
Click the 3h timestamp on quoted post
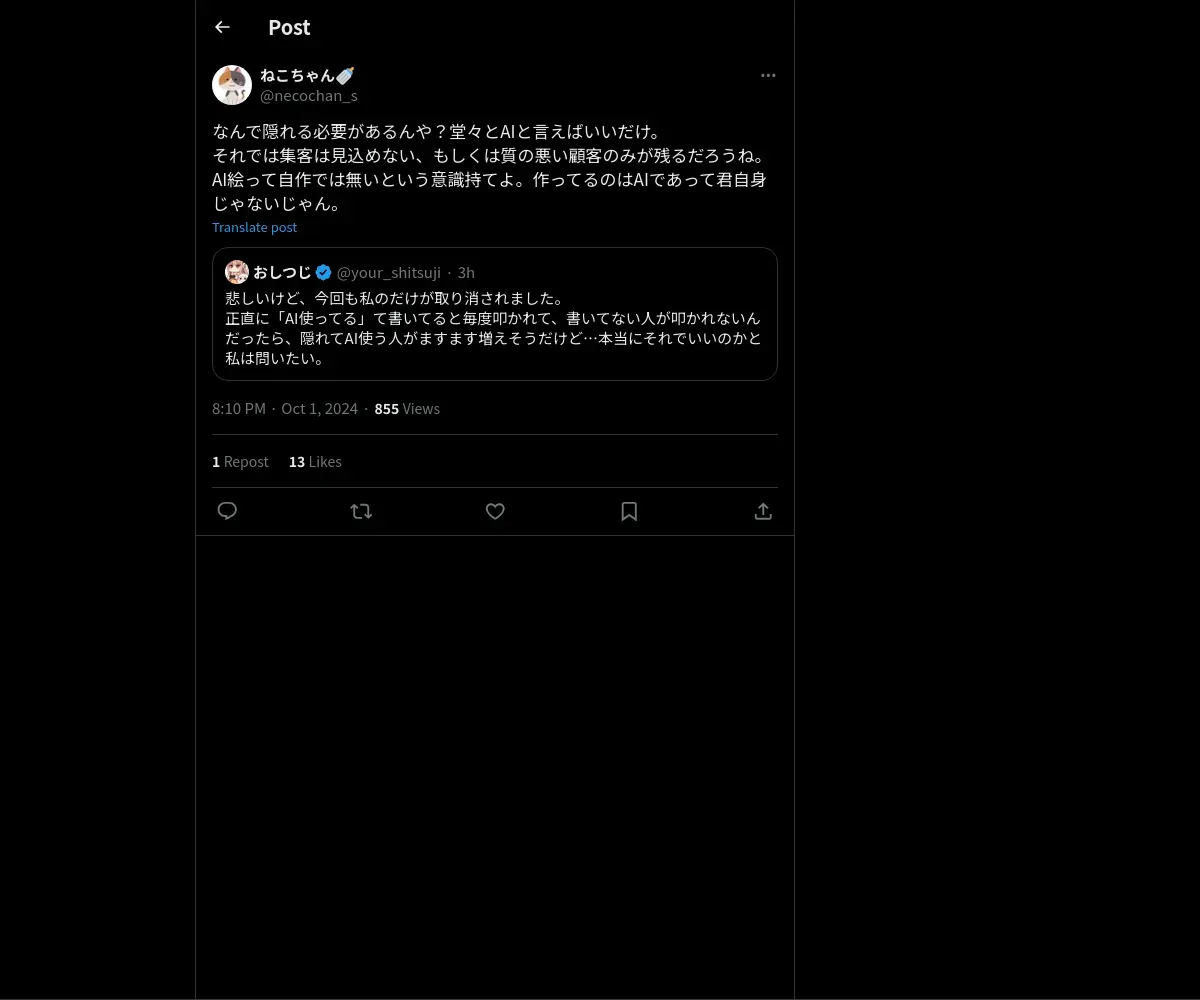(466, 273)
